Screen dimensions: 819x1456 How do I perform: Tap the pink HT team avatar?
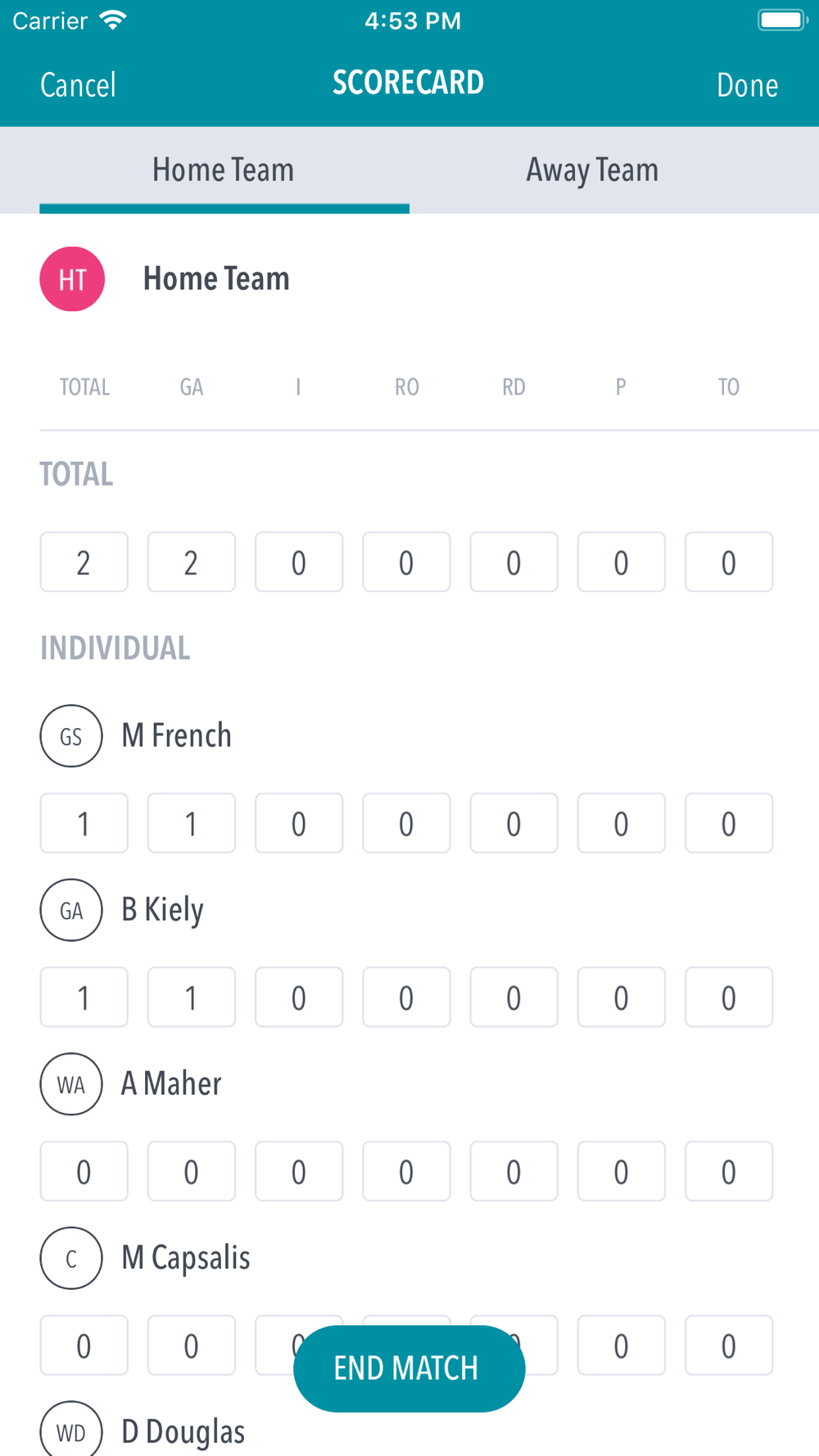pyautogui.click(x=72, y=279)
